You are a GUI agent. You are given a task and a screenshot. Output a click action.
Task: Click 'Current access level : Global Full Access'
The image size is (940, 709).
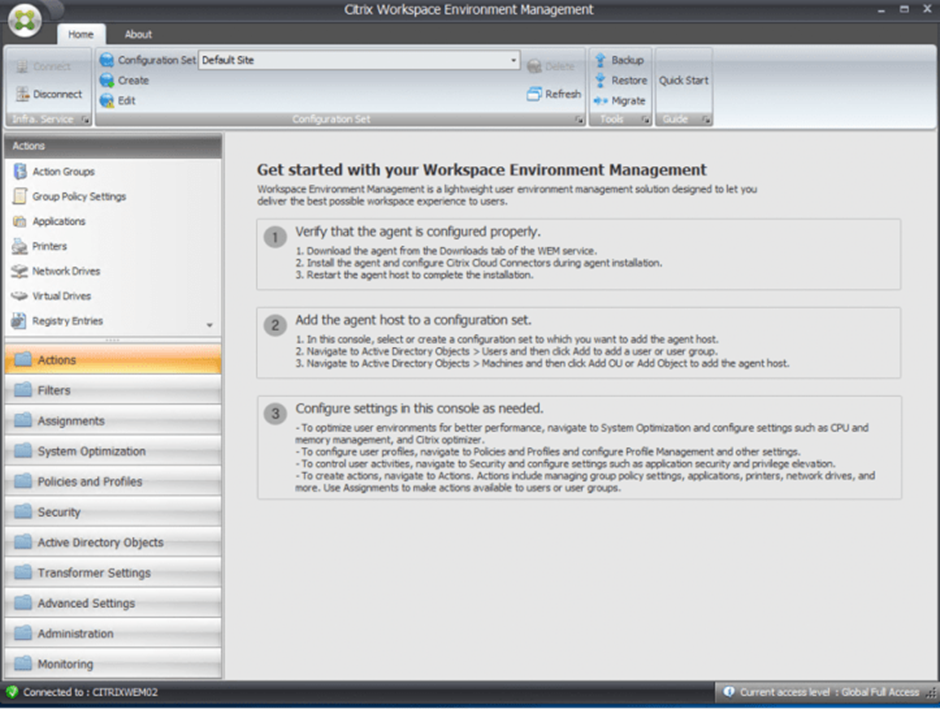[x=829, y=692]
